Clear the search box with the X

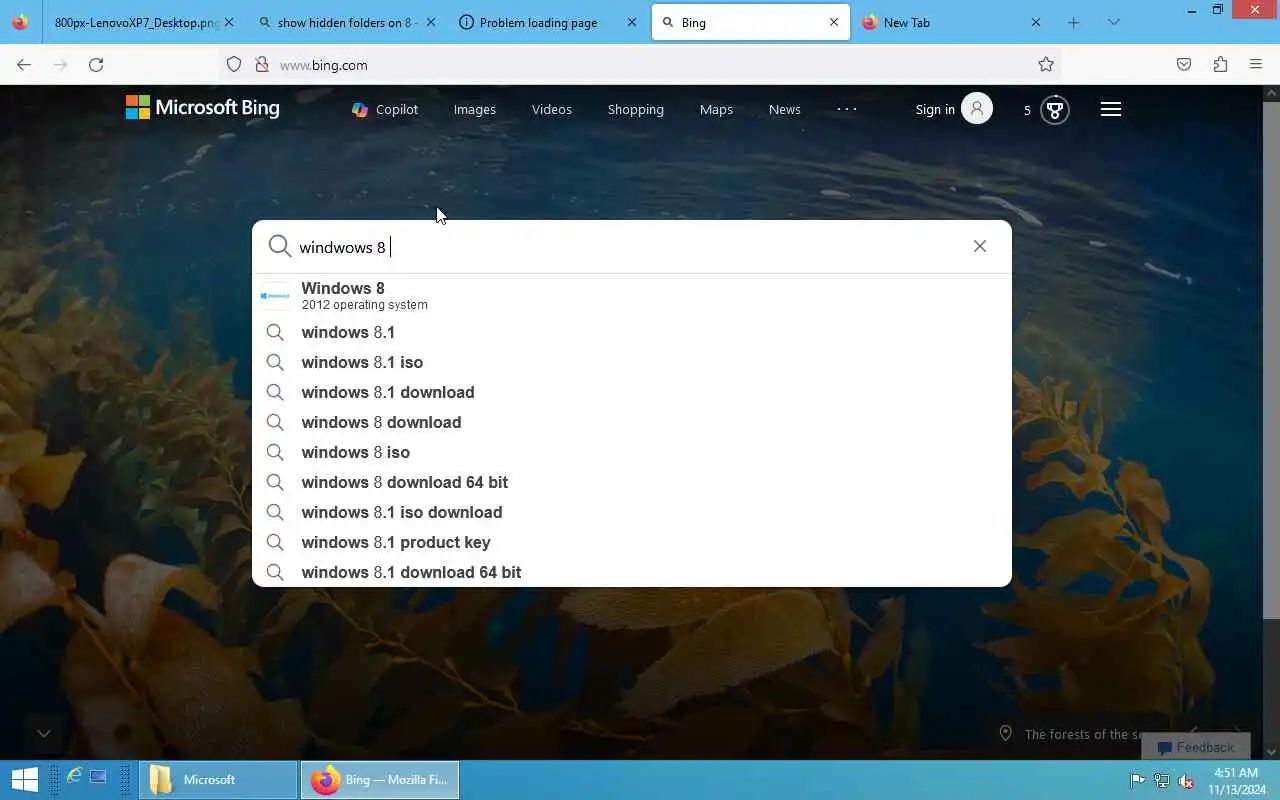980,246
